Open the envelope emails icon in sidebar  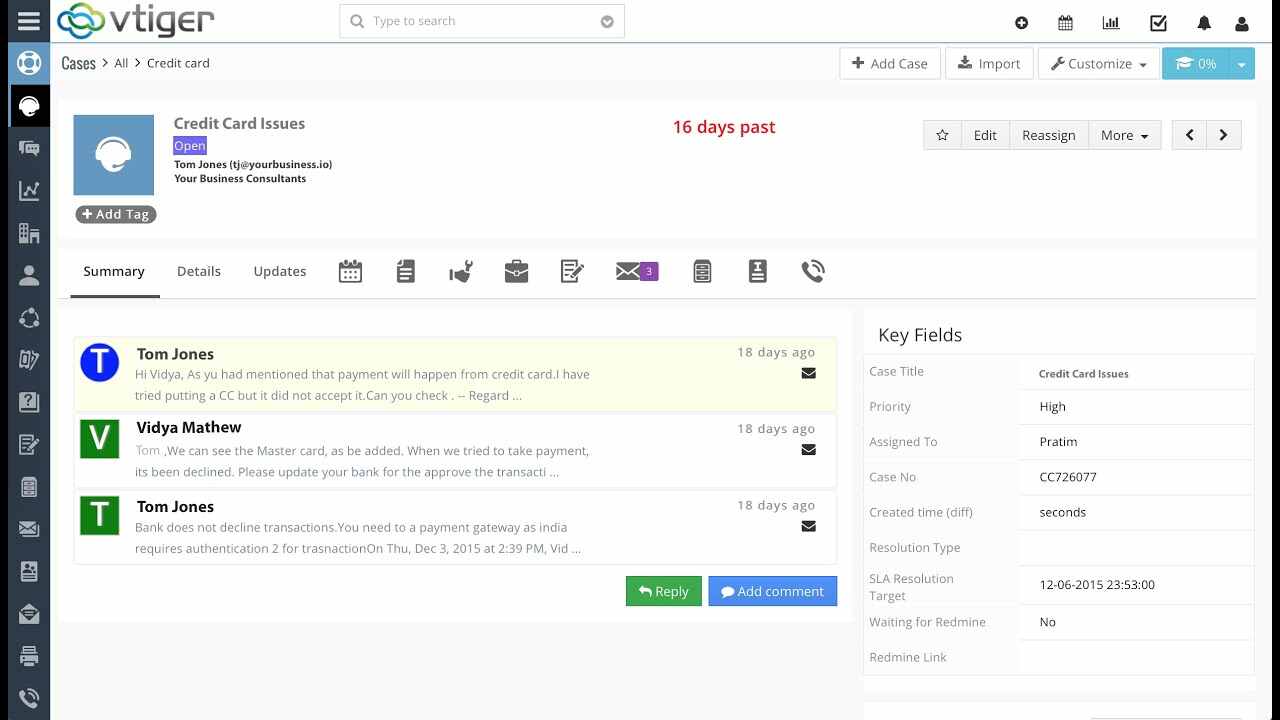point(29,529)
